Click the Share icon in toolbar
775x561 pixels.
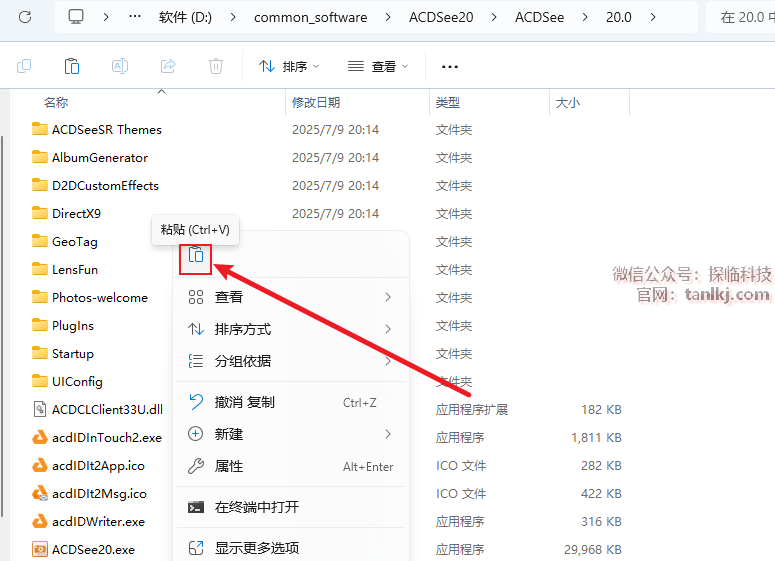coord(168,66)
